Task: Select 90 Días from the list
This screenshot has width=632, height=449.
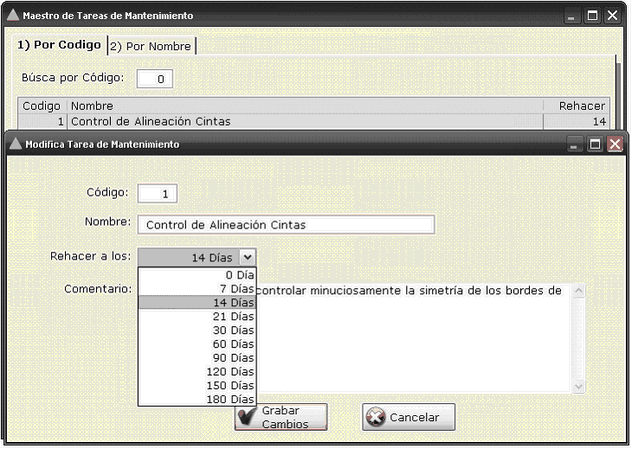Action: [x=197, y=357]
